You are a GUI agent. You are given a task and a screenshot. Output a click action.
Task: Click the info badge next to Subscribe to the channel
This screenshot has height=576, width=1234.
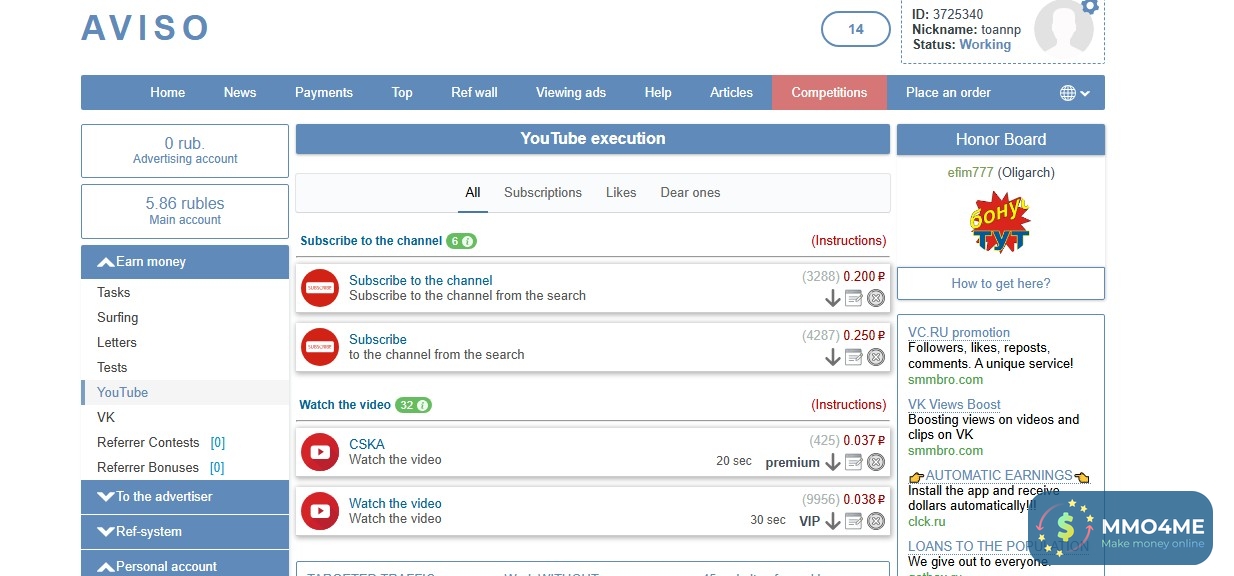coord(461,241)
